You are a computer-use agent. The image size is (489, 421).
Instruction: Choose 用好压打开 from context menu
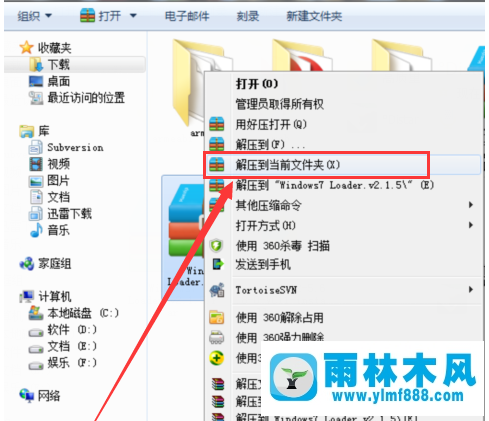click(271, 124)
